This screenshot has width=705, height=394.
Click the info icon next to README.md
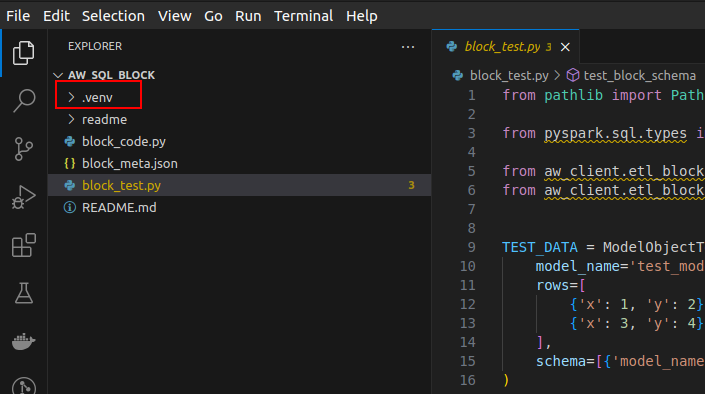pyautogui.click(x=70, y=208)
